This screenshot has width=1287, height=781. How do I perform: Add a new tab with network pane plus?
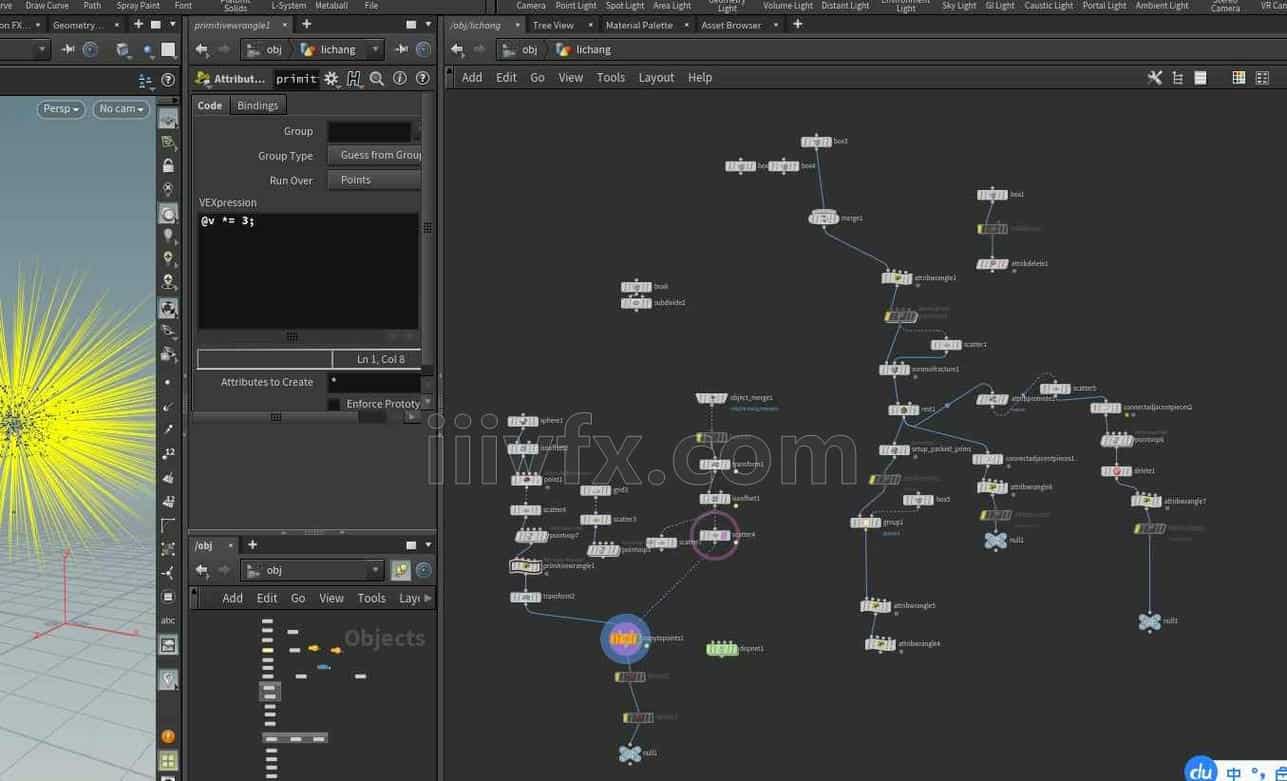click(797, 24)
